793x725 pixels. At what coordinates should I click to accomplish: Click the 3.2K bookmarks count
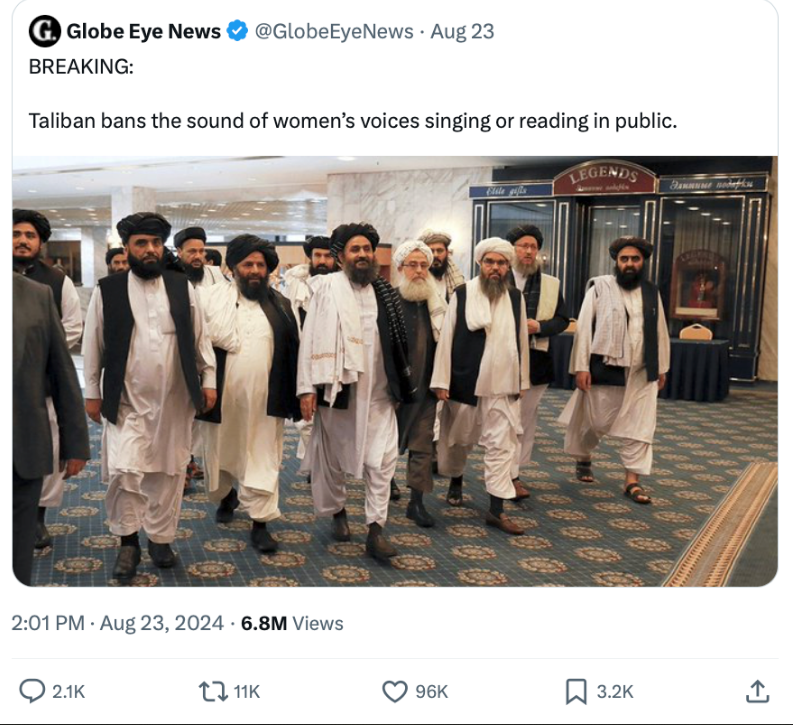point(615,692)
